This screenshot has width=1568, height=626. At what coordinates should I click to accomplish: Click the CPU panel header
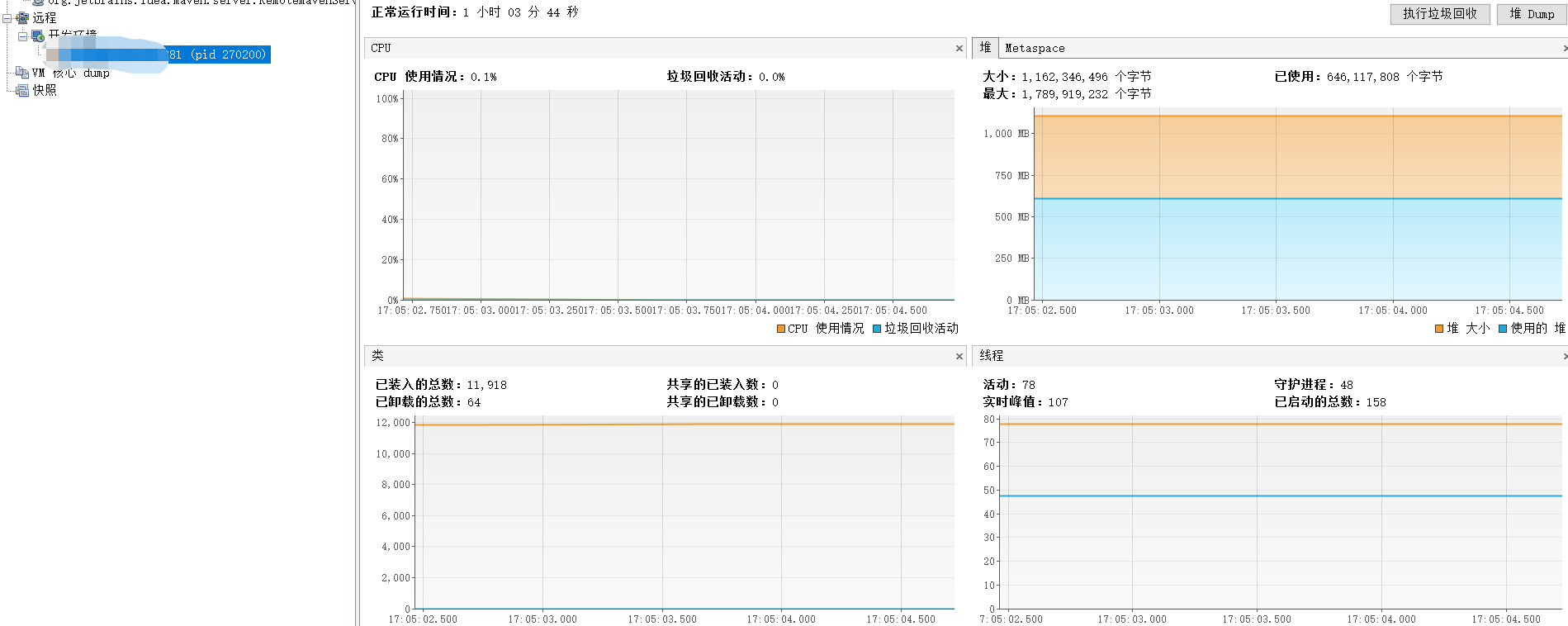pos(665,48)
